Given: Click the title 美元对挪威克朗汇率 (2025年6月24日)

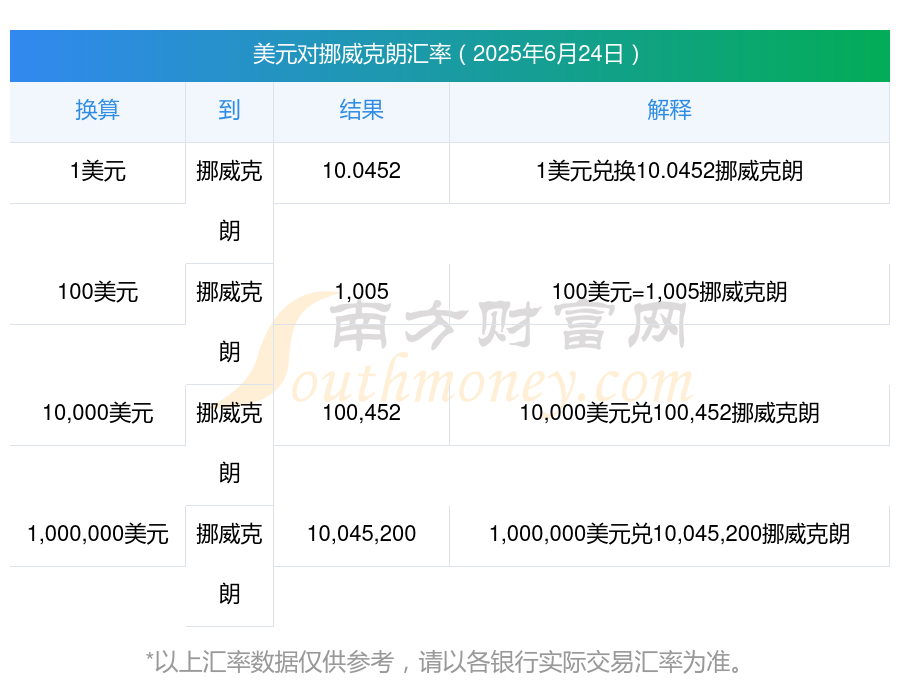Looking at the screenshot, I should [447, 55].
